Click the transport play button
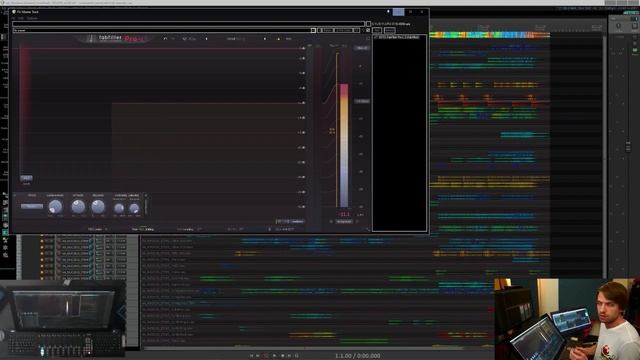The height and width of the screenshot is (360, 640). 274,356
